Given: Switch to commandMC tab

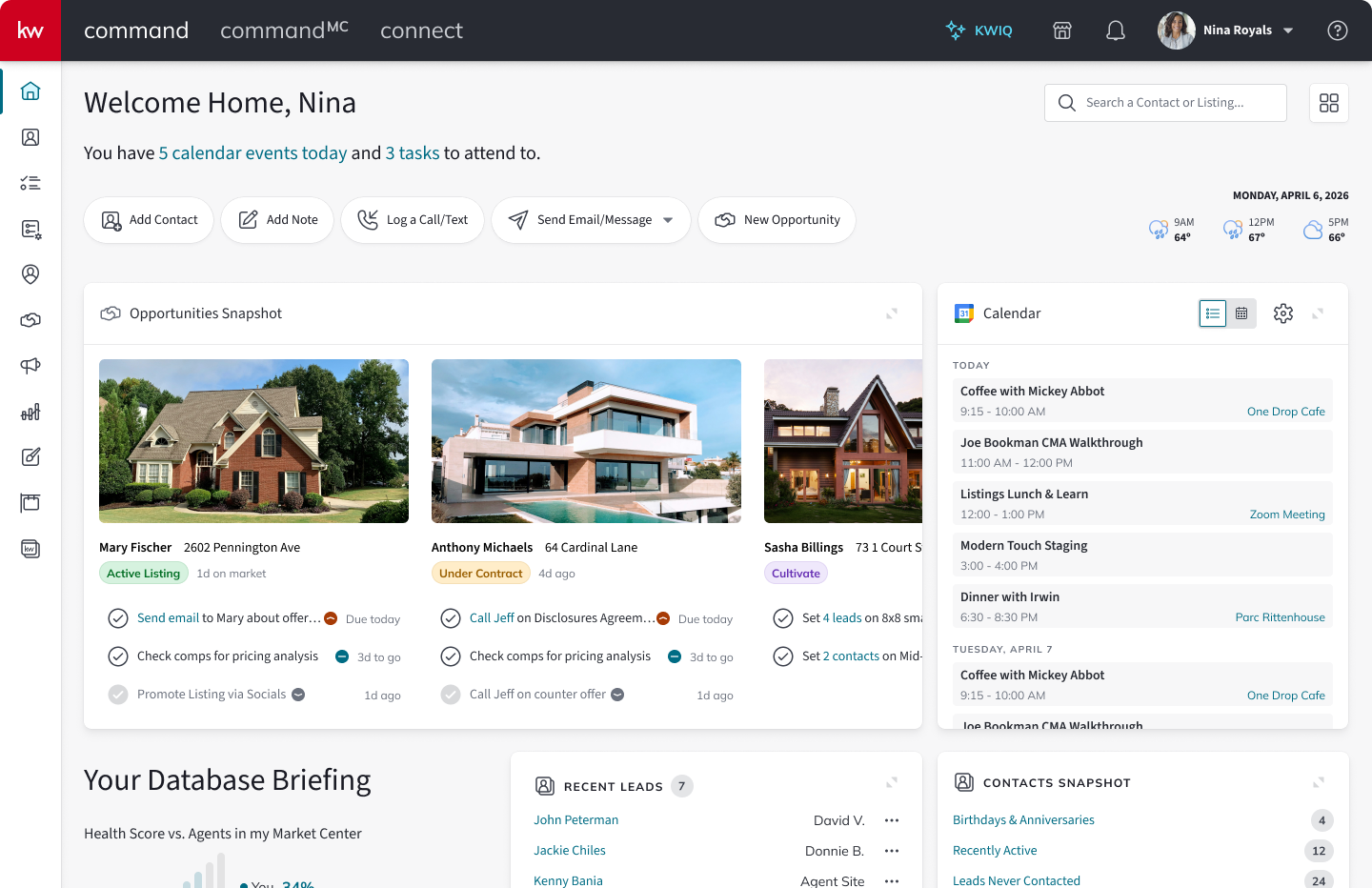Looking at the screenshot, I should click(284, 30).
